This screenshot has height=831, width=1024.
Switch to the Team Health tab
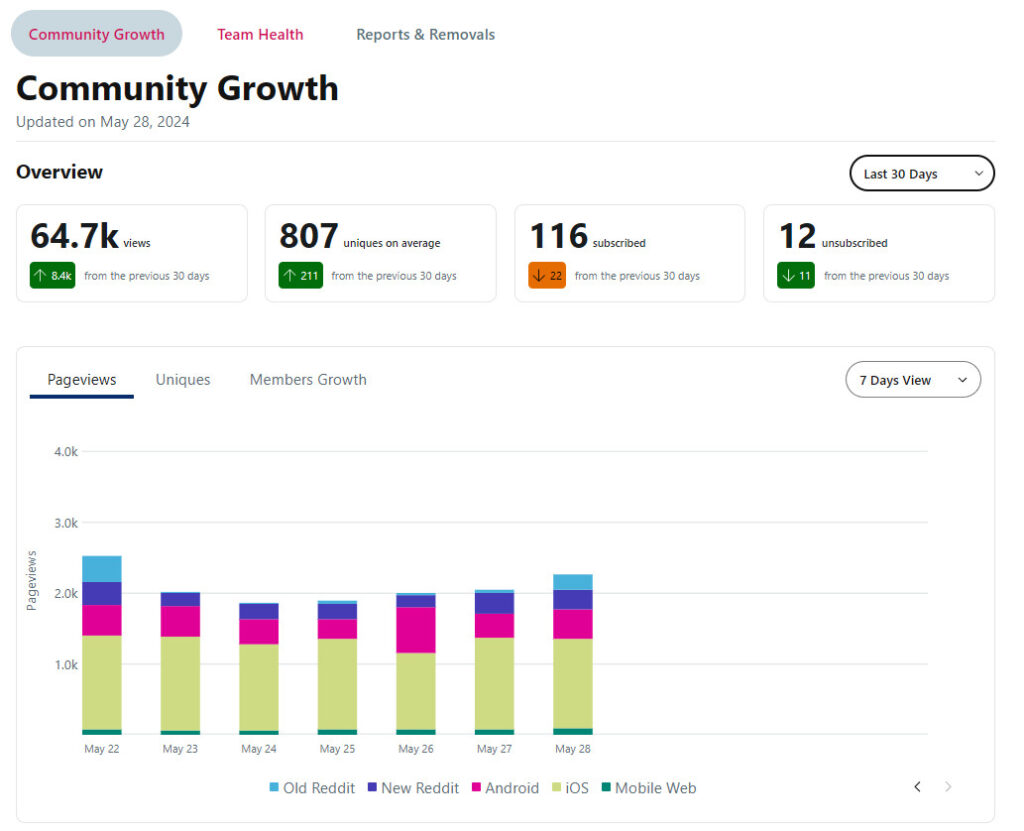click(x=260, y=34)
